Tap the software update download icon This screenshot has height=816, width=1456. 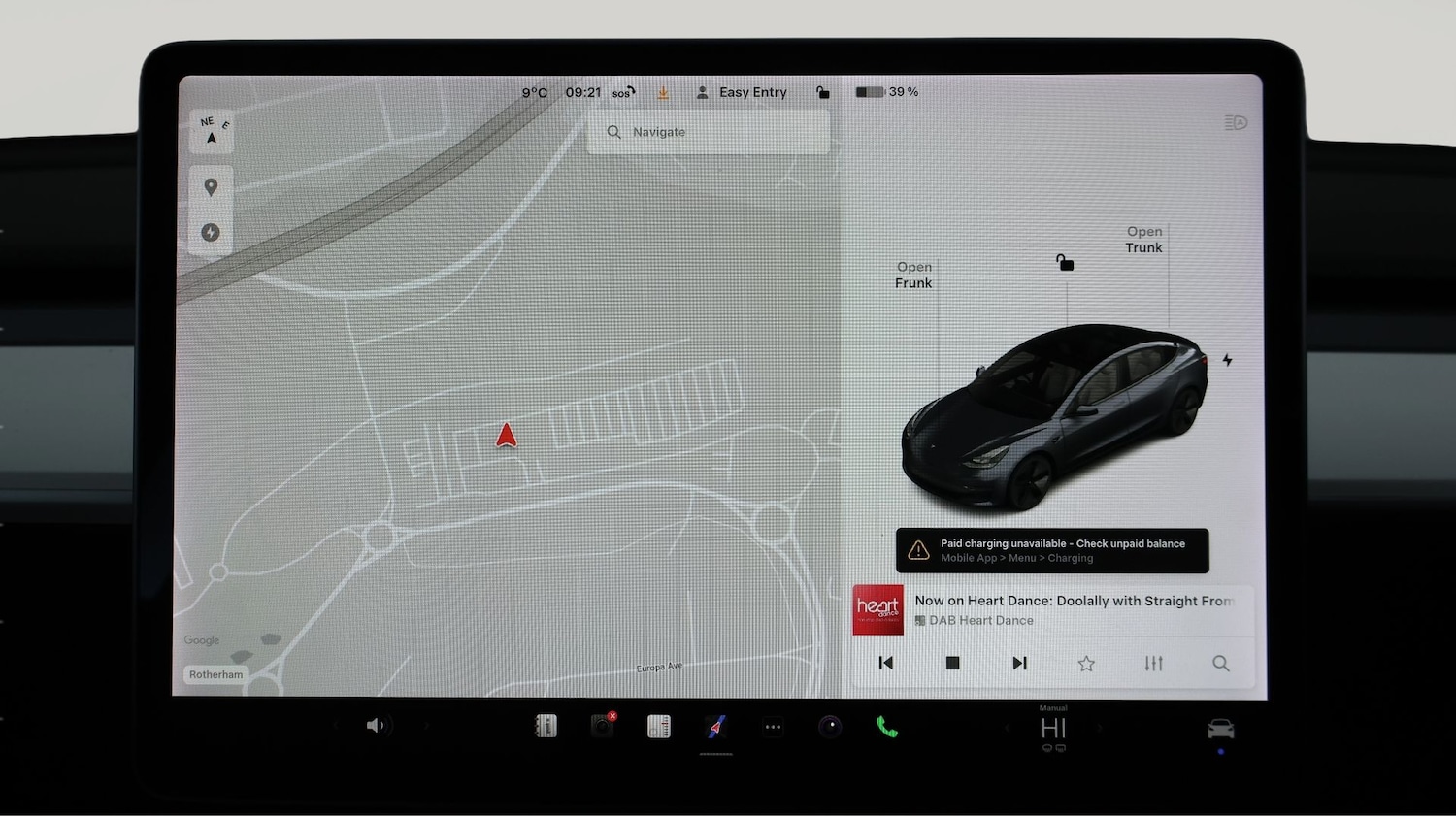pyautogui.click(x=663, y=91)
